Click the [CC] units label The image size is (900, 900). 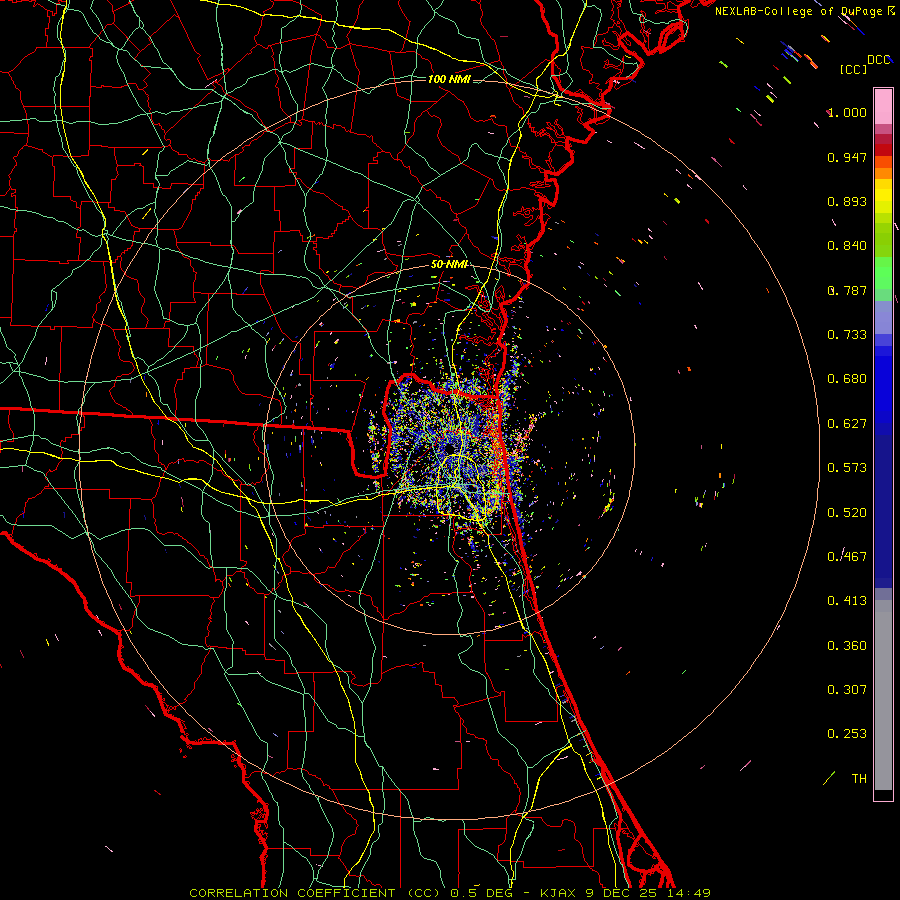point(853,69)
